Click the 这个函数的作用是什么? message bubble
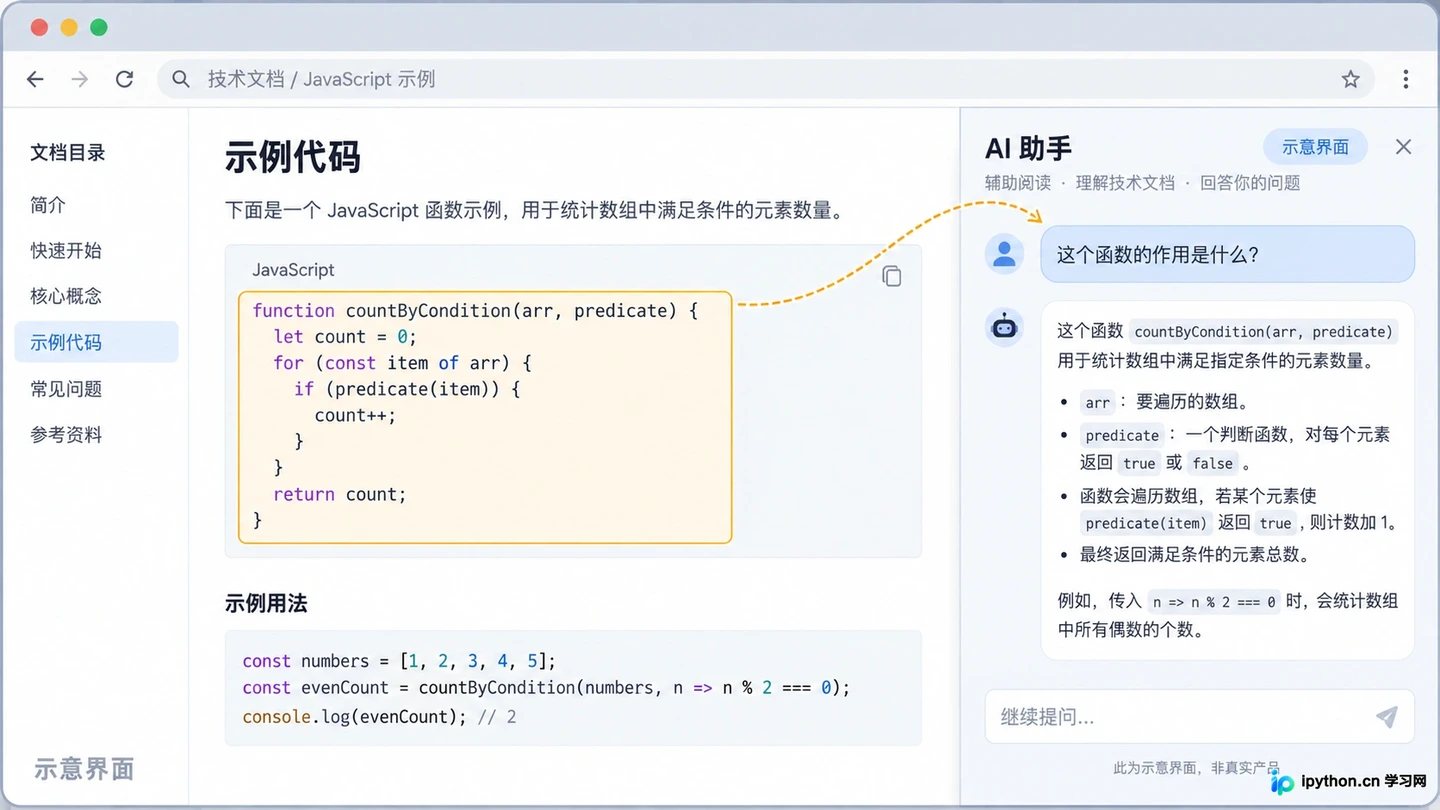Screen dimensions: 1440x810 (x=1227, y=254)
